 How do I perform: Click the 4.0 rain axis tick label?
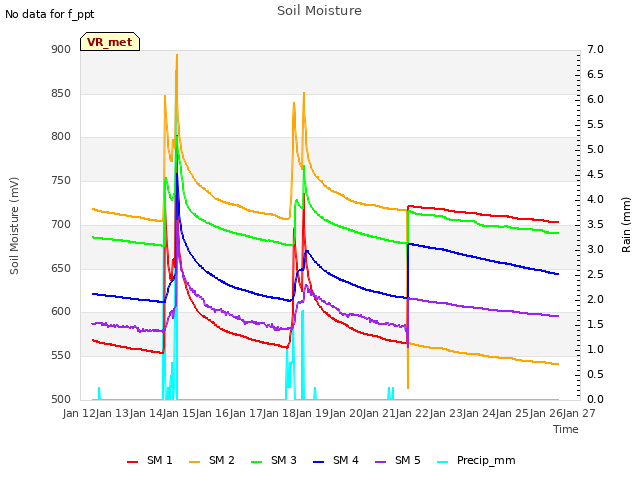tap(595, 200)
